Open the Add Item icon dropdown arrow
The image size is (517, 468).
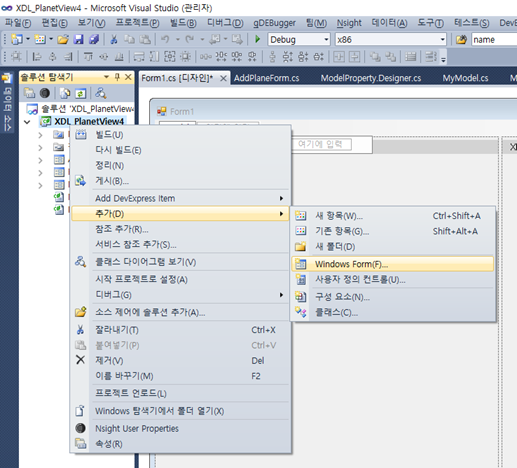tap(51, 39)
